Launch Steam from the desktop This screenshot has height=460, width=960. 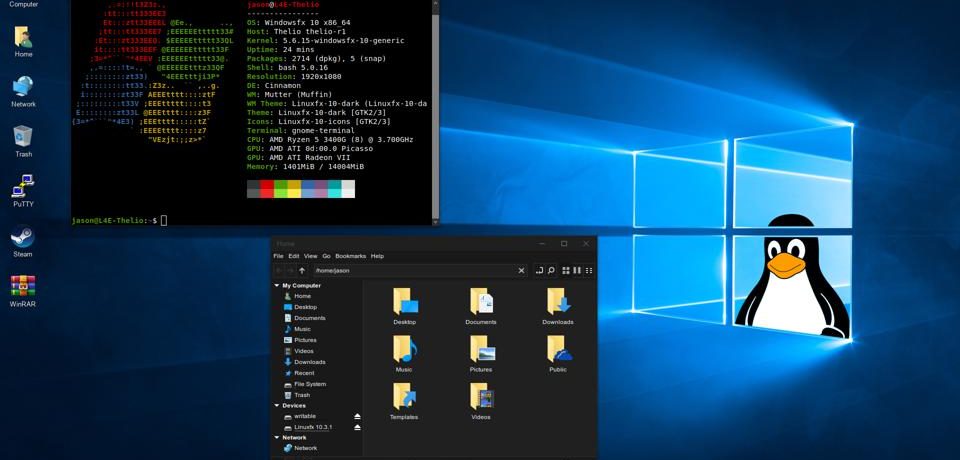[23, 241]
